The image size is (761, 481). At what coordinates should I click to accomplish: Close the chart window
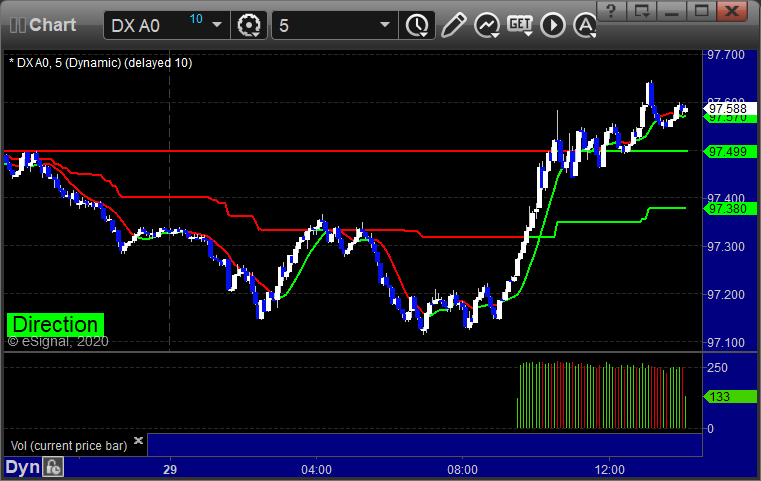[732, 11]
